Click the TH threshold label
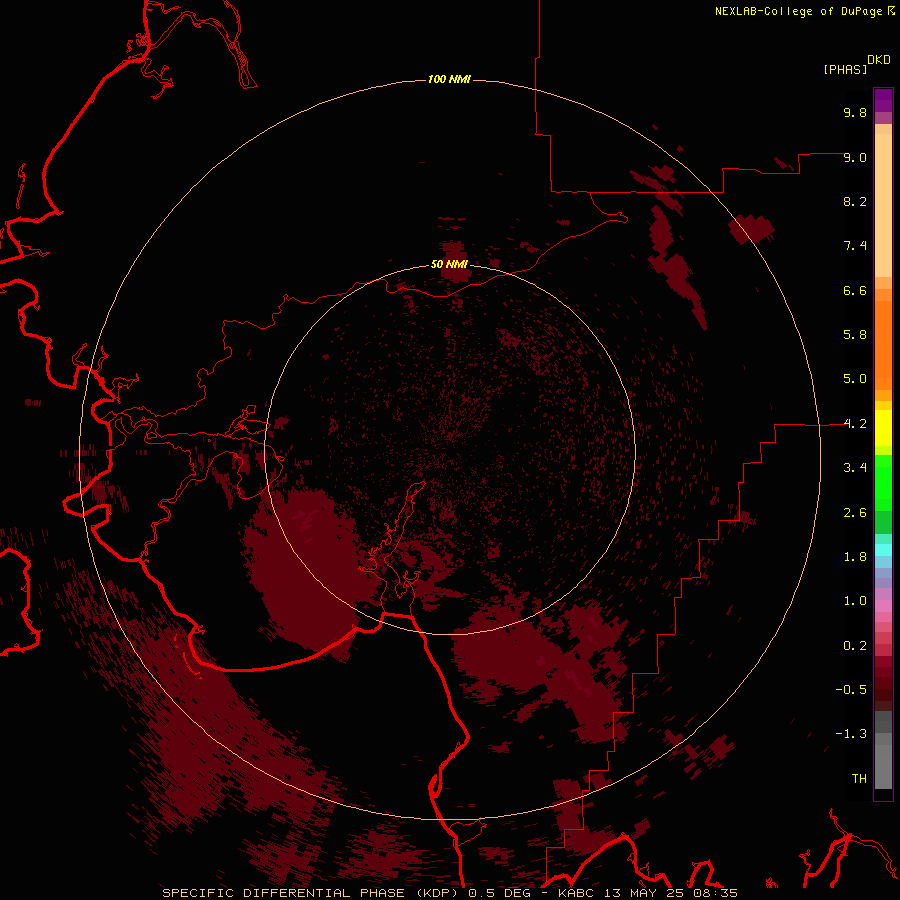The height and width of the screenshot is (900, 900). click(x=859, y=779)
